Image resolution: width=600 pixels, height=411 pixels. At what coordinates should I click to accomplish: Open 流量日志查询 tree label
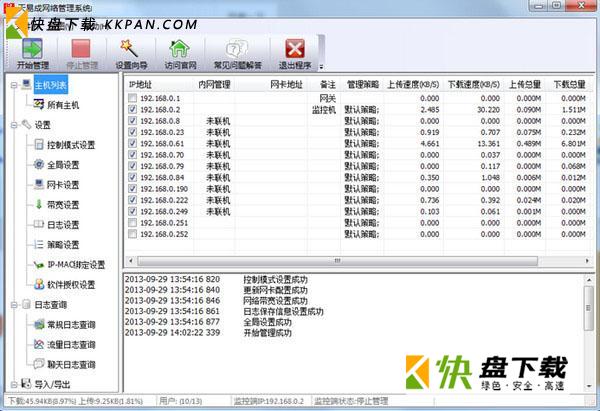(71, 344)
